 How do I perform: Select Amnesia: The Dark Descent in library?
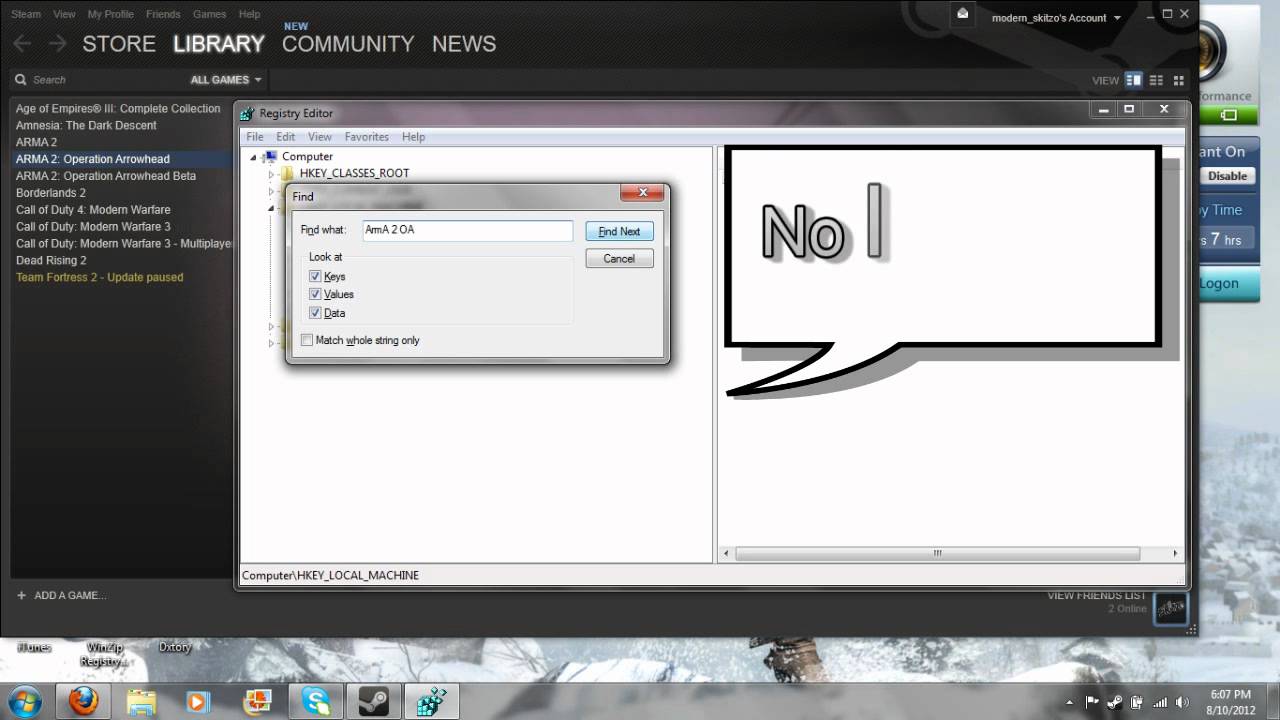click(86, 125)
